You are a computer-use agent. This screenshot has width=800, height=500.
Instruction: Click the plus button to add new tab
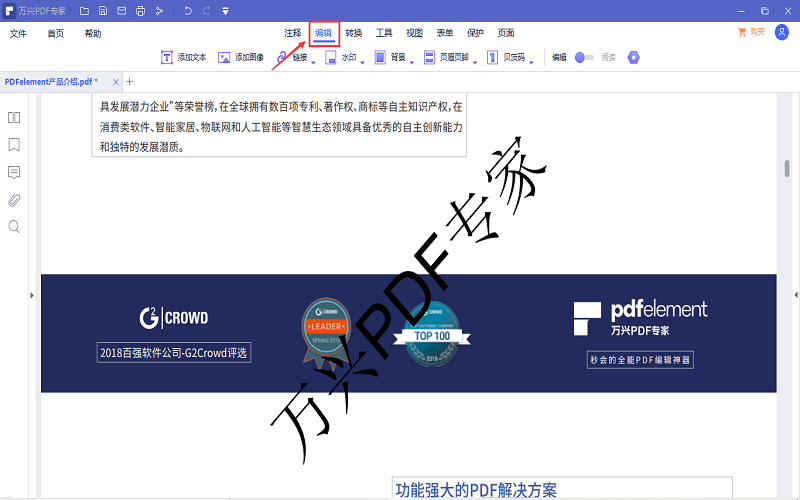[x=130, y=82]
